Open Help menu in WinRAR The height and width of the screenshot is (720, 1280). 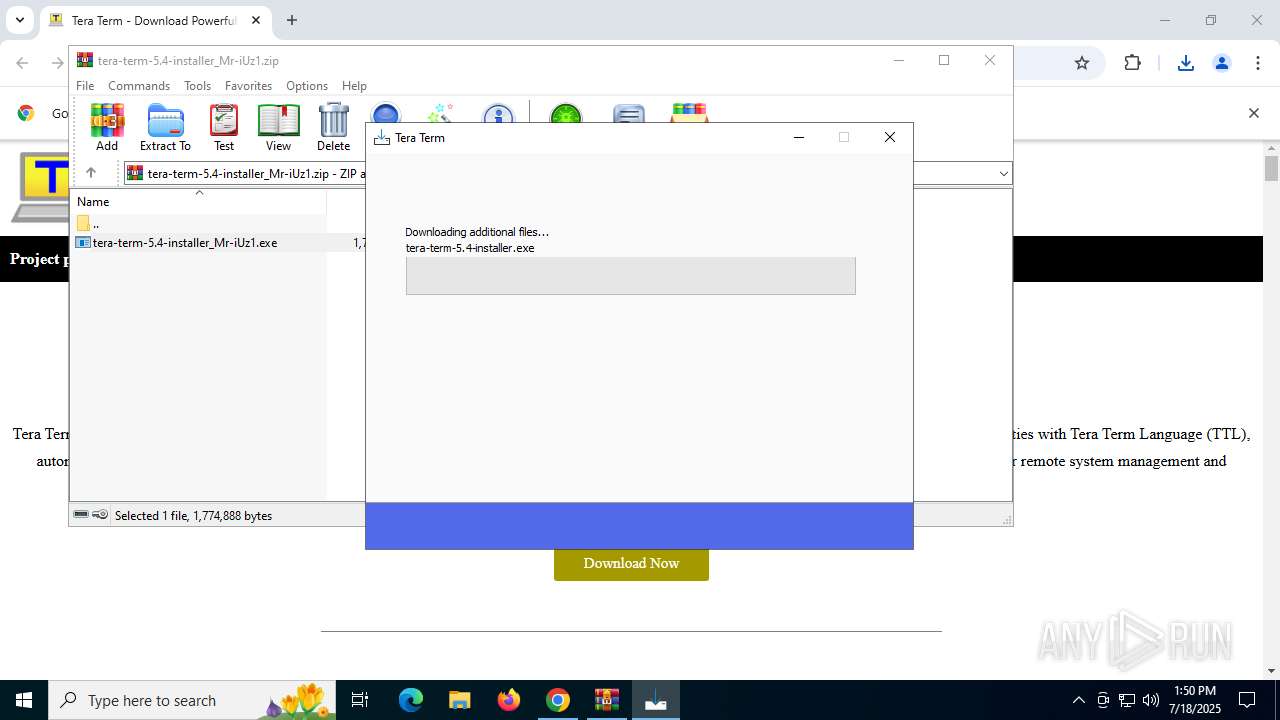(x=354, y=86)
